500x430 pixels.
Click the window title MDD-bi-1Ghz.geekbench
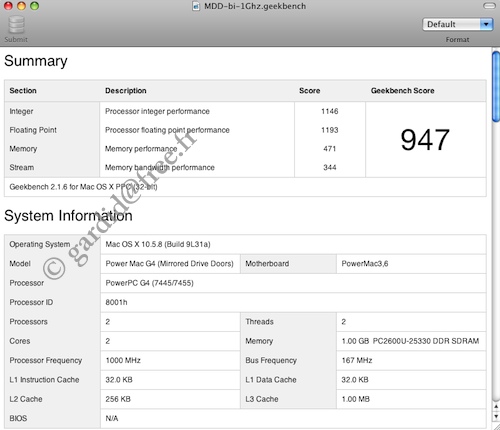(255, 6)
